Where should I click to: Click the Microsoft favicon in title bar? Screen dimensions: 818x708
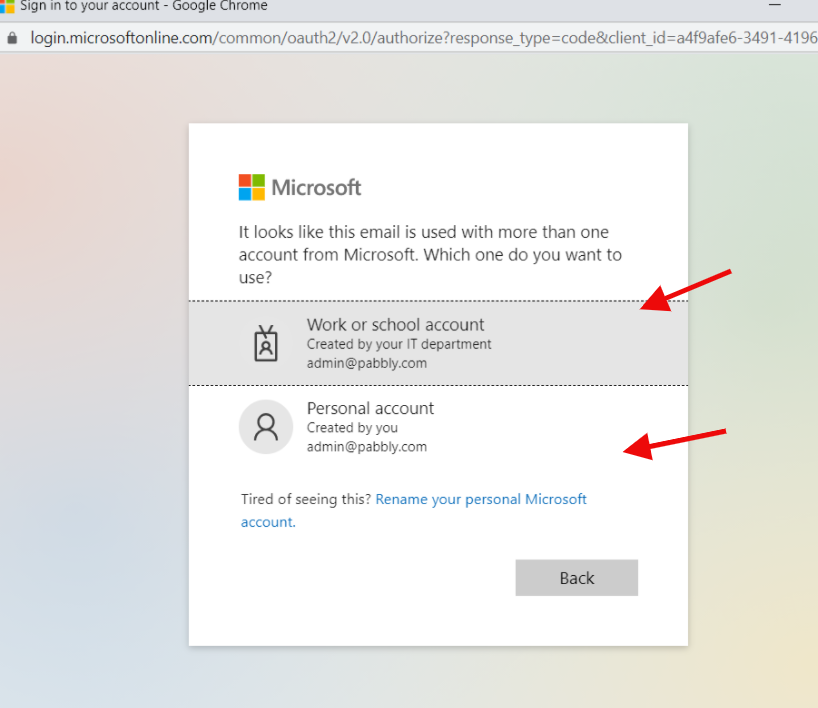coord(7,6)
